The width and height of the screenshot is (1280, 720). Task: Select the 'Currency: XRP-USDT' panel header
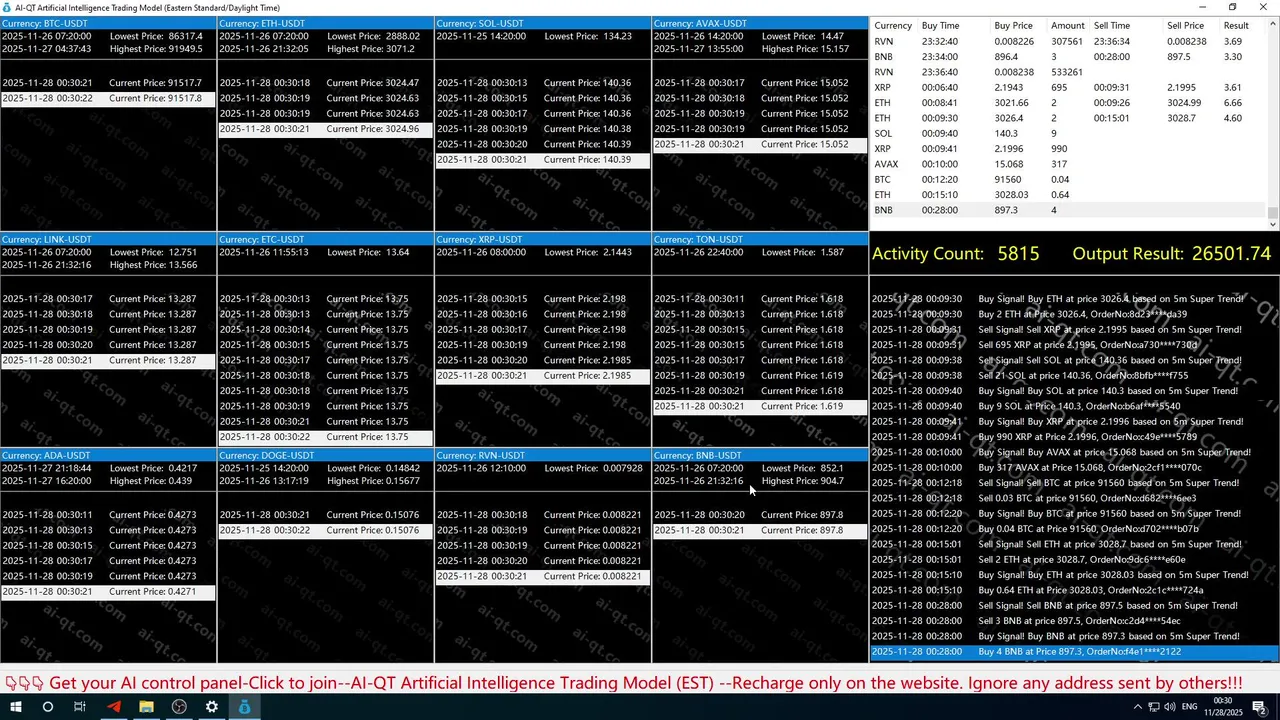pyautogui.click(x=543, y=239)
